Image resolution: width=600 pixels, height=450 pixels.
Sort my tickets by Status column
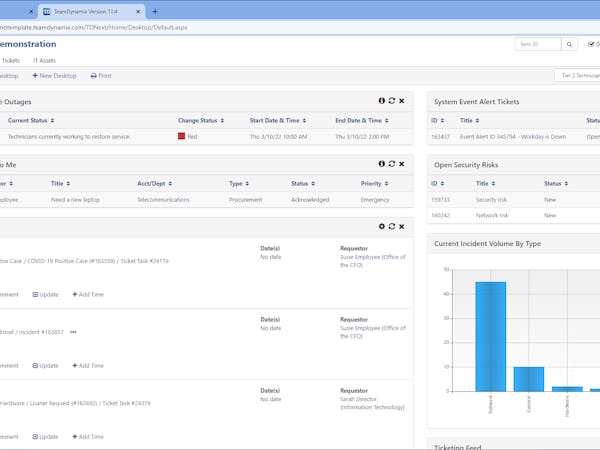point(303,184)
